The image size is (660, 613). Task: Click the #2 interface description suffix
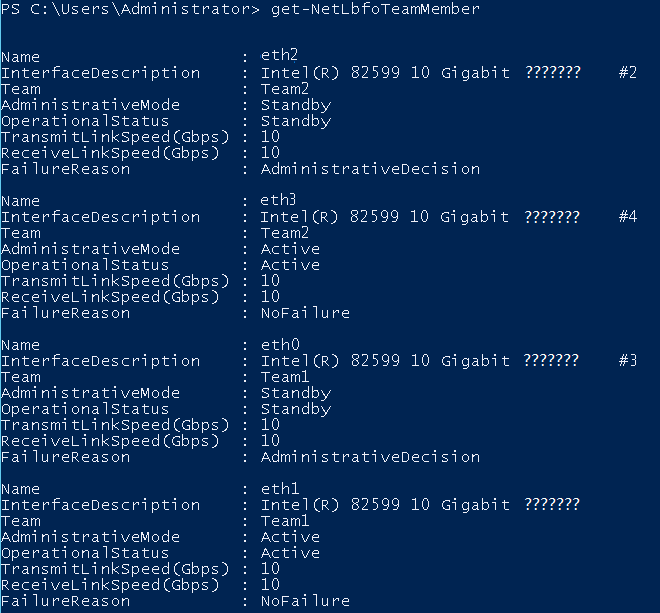[628, 72]
